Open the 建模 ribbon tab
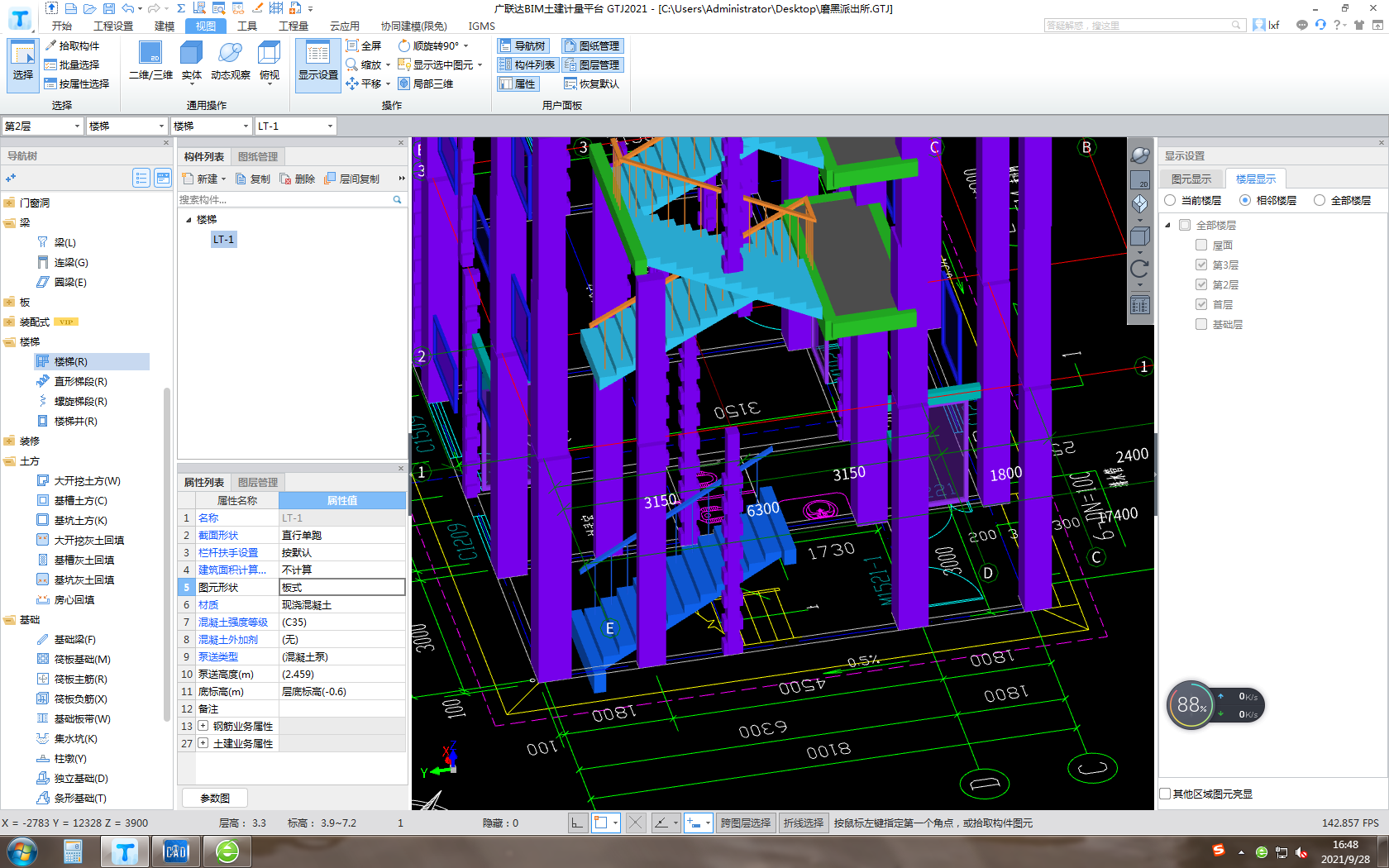Screen dimensions: 1389x868 [165, 26]
